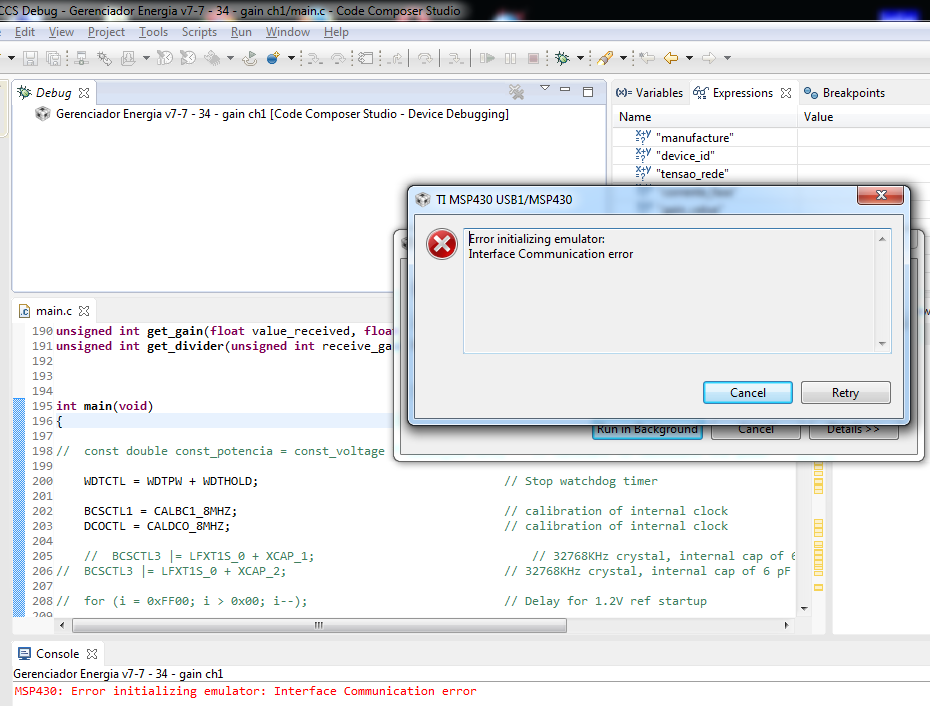930x706 pixels.
Task: Maximize the Debug view panel
Action: click(x=588, y=92)
